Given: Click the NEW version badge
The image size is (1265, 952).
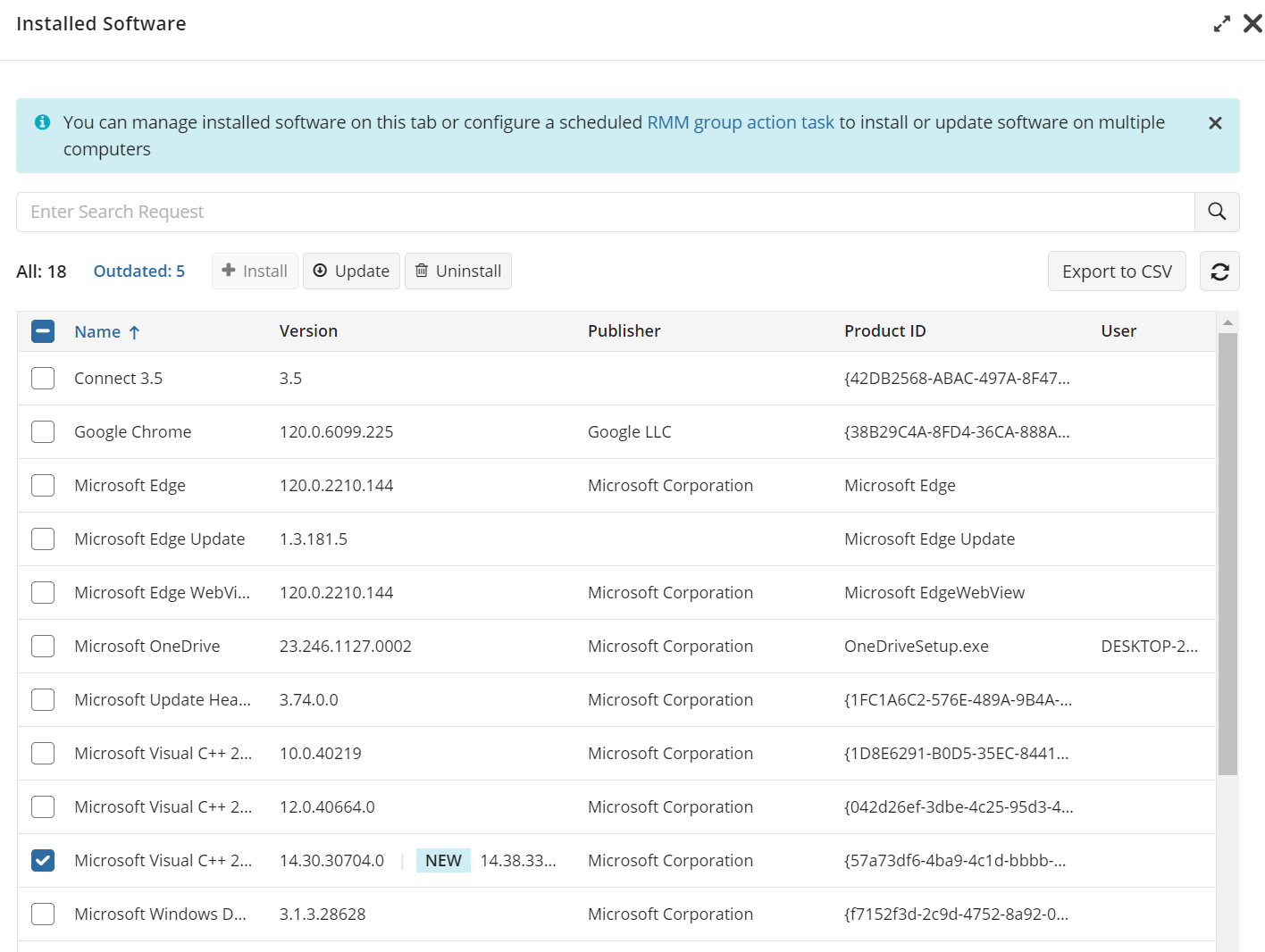Looking at the screenshot, I should point(443,861).
